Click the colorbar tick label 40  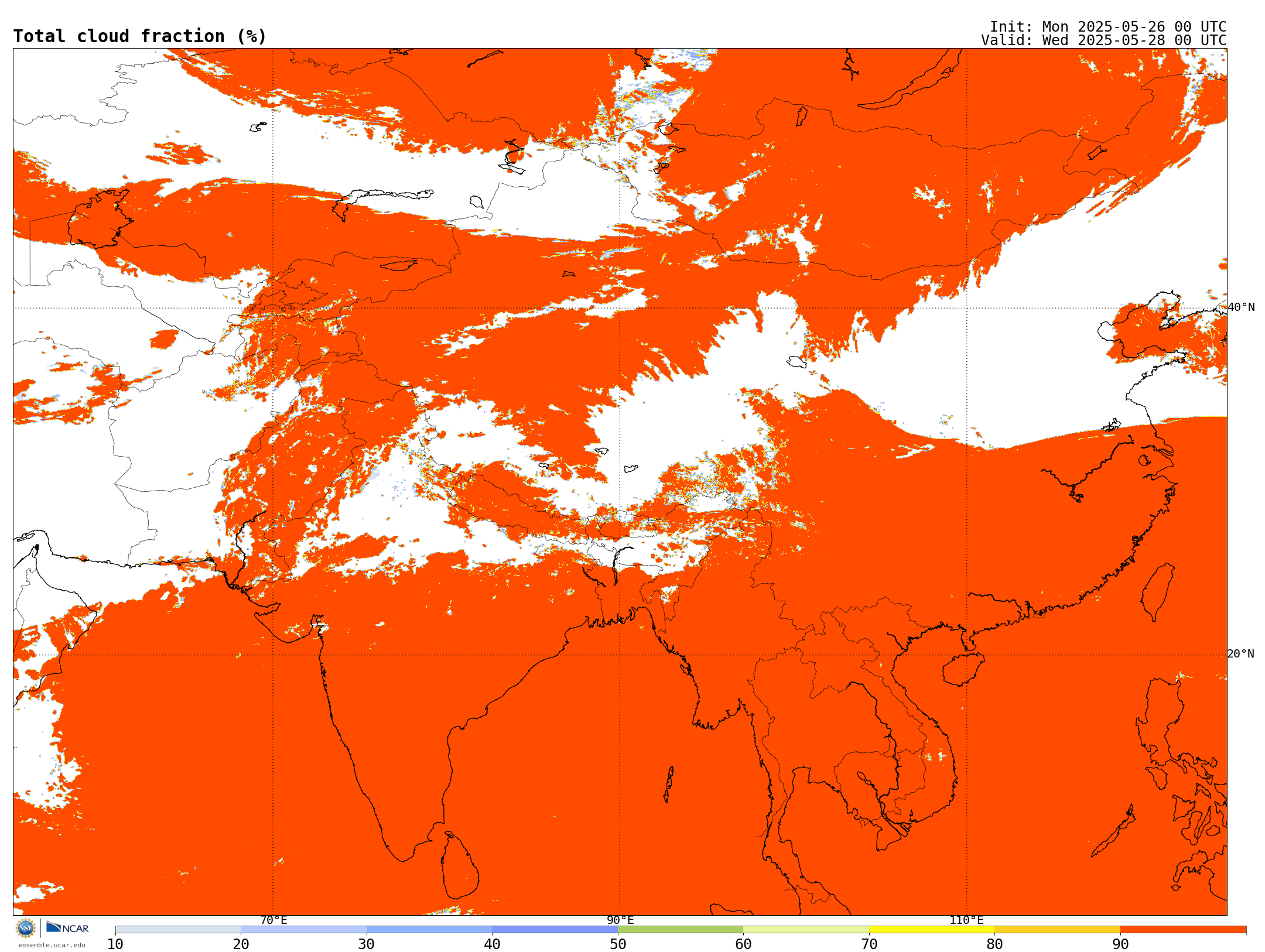492,944
